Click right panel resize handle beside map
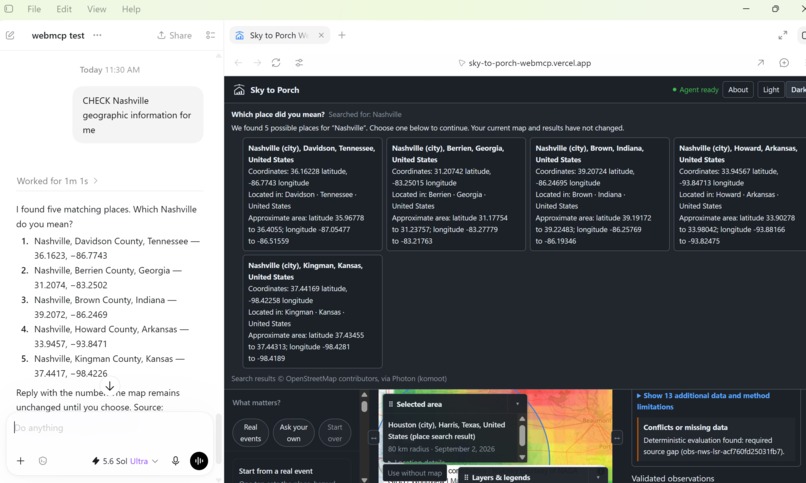The height and width of the screenshot is (483, 806). (x=617, y=438)
